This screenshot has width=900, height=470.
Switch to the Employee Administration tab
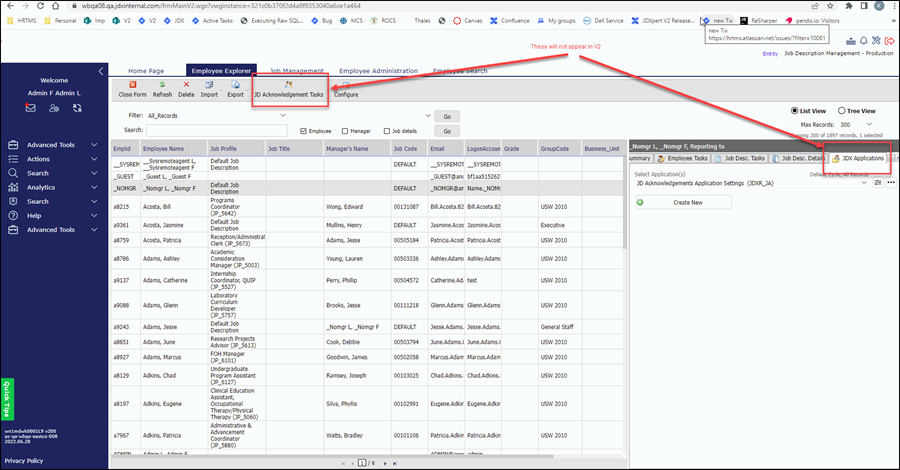[377, 71]
